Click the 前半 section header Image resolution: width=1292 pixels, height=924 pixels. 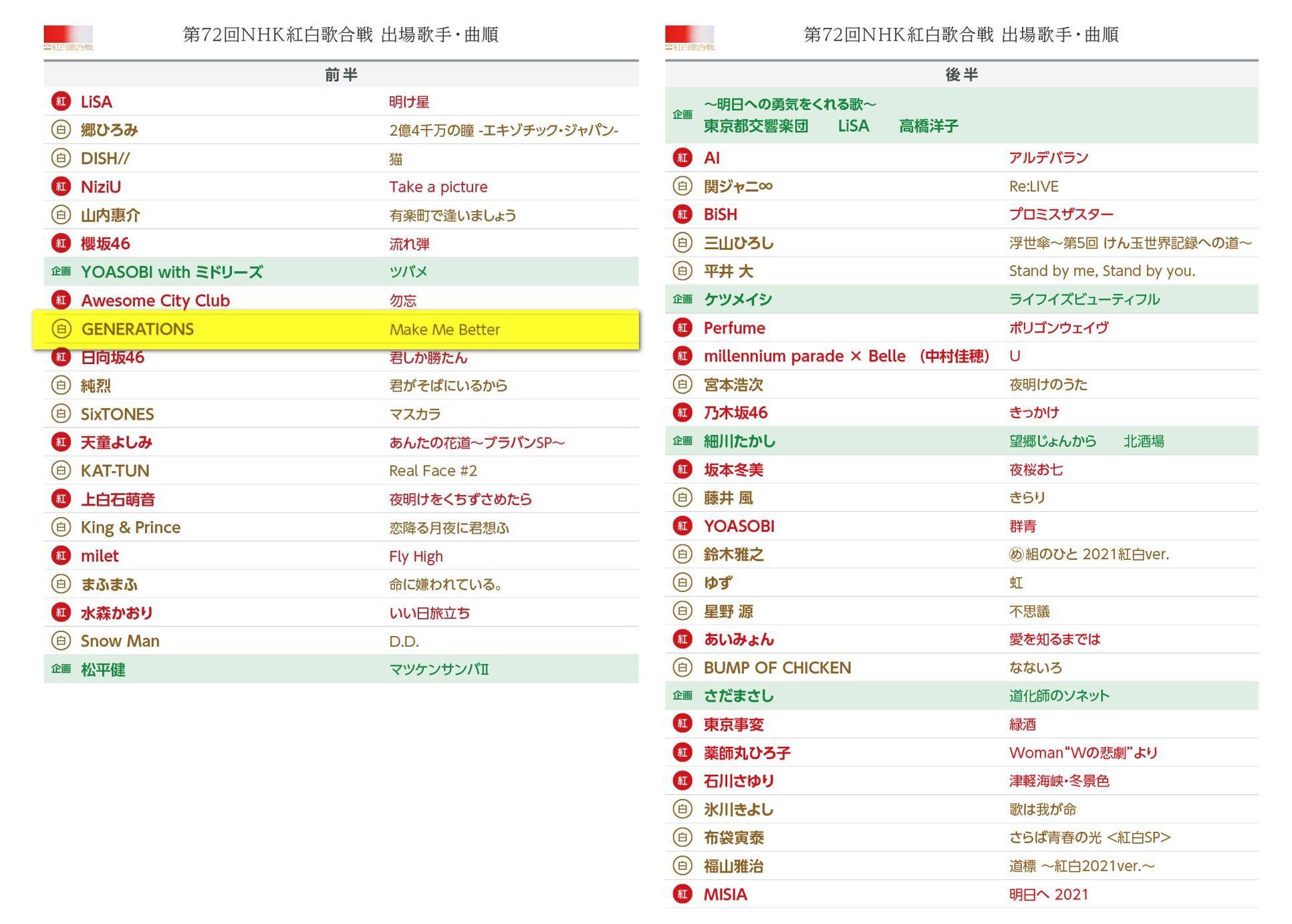tap(341, 74)
